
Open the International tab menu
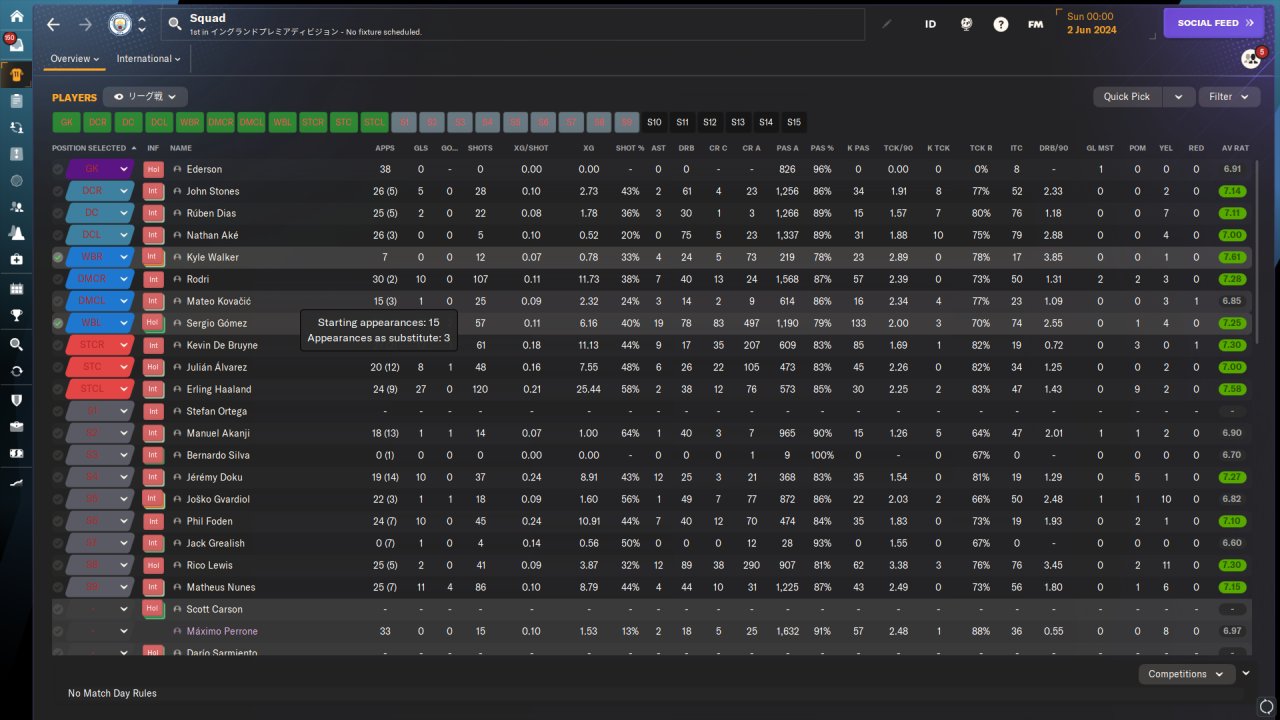click(148, 59)
